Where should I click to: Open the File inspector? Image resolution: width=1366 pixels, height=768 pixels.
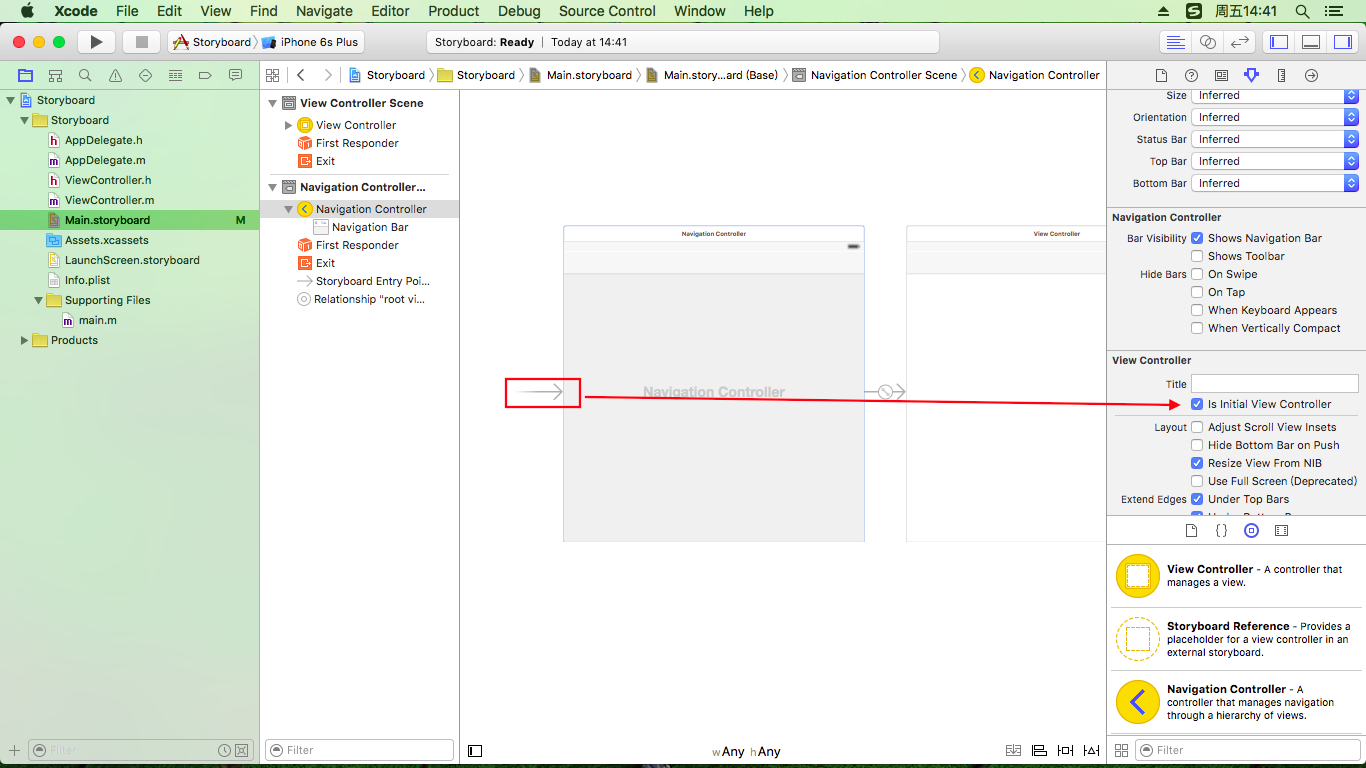click(x=1160, y=74)
